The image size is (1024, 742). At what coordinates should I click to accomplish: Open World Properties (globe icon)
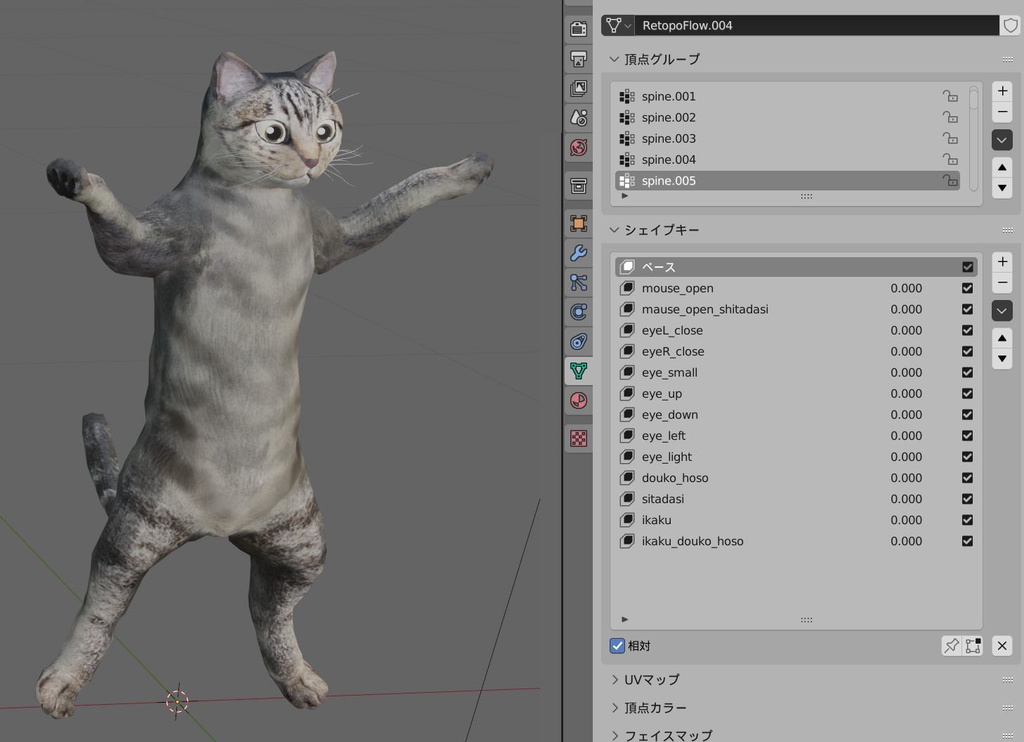[579, 147]
